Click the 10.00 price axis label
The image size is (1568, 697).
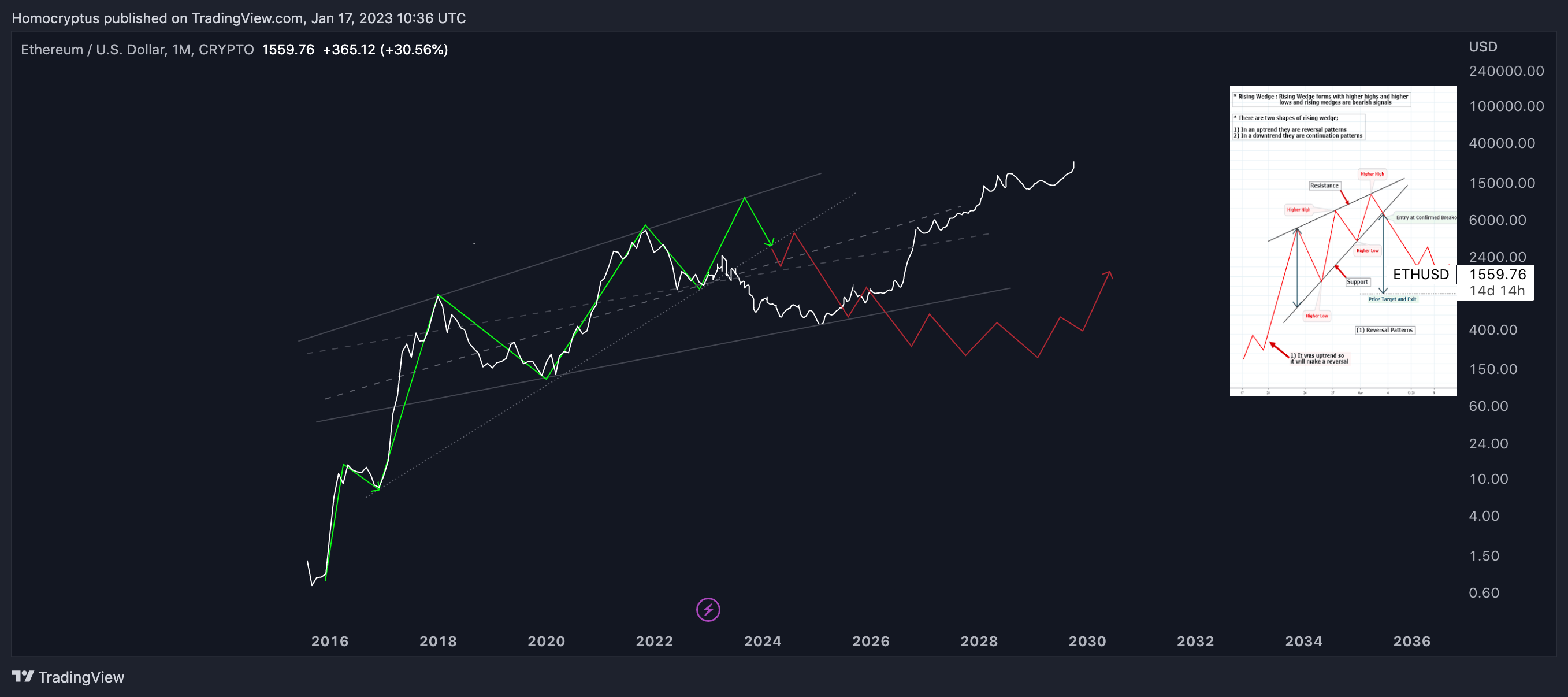coord(1488,479)
